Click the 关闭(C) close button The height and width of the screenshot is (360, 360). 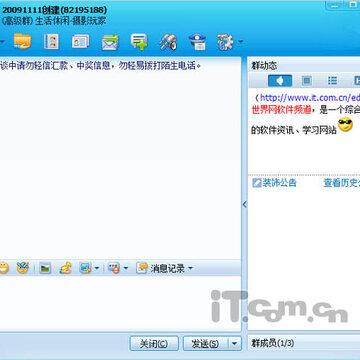click(x=154, y=343)
